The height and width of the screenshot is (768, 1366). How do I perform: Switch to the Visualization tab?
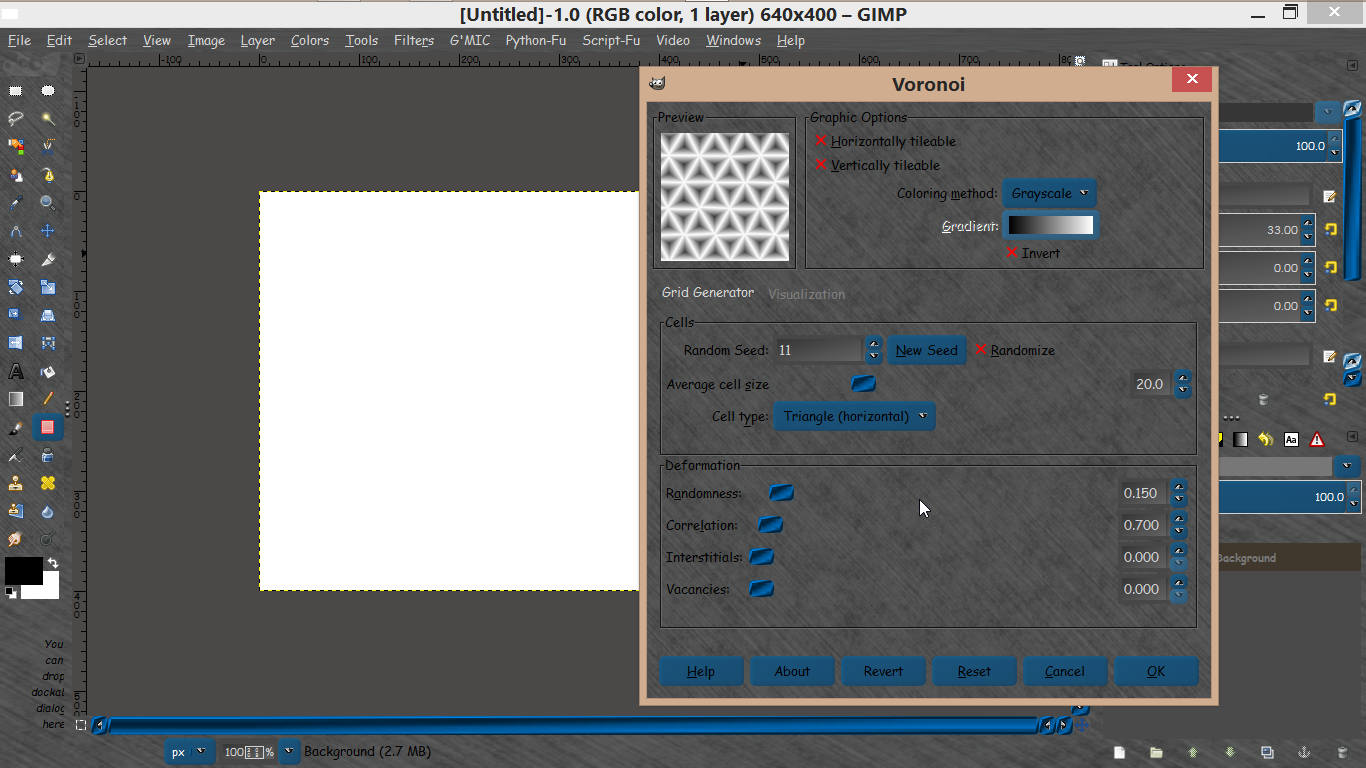806,294
